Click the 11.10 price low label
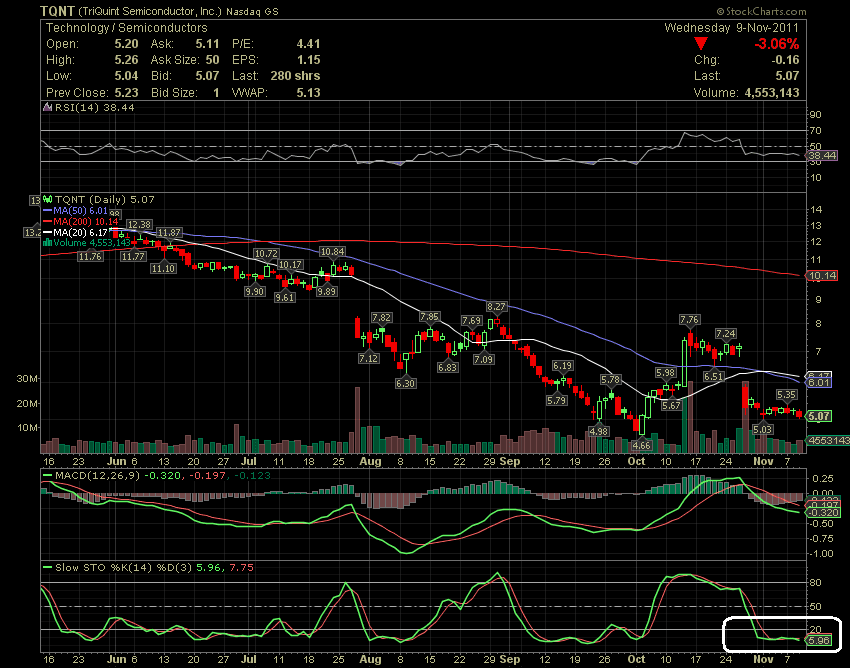This screenshot has height=668, width=850. point(163,268)
